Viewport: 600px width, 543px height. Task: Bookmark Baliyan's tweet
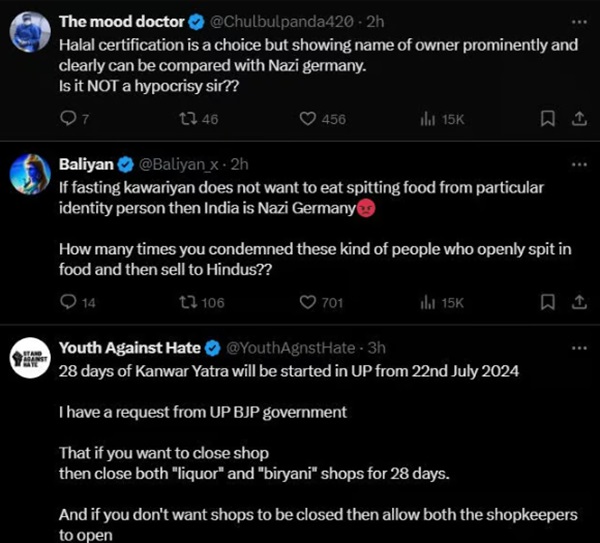pyautogui.click(x=547, y=302)
